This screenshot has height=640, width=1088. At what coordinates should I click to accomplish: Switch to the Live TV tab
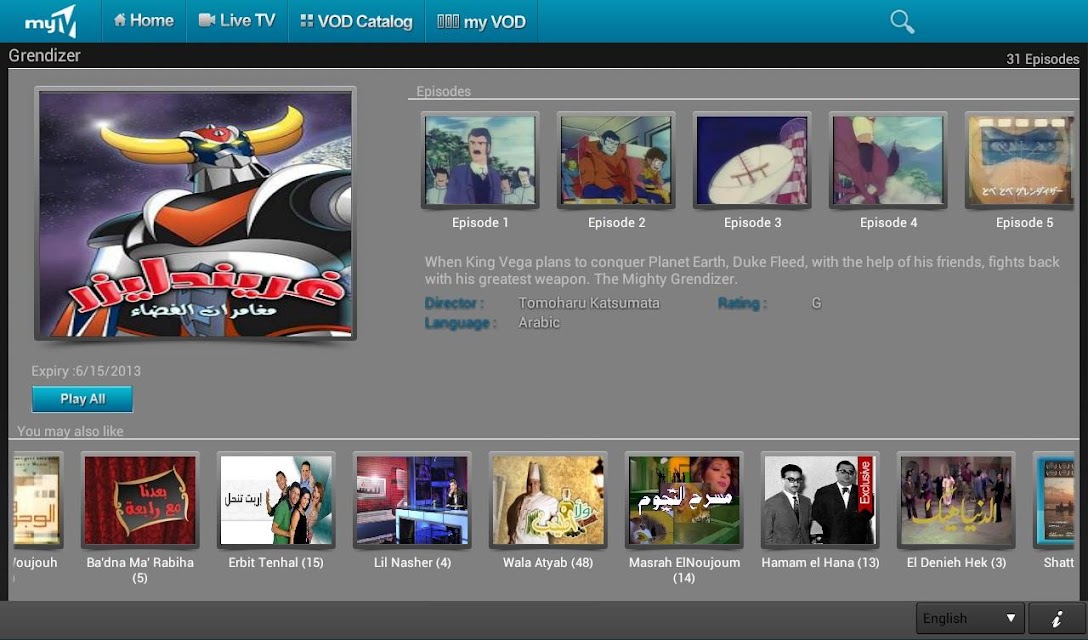(x=237, y=21)
